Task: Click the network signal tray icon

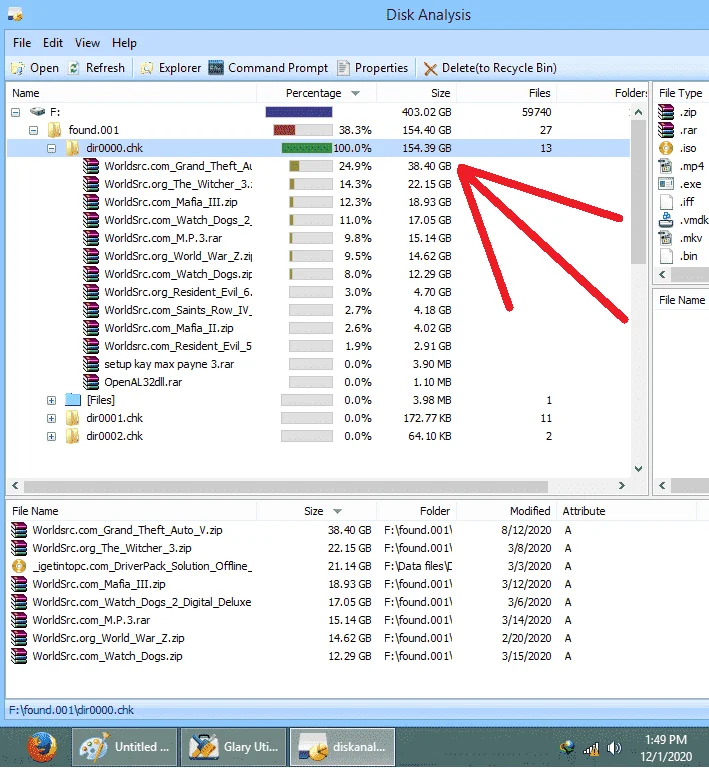Action: point(591,748)
